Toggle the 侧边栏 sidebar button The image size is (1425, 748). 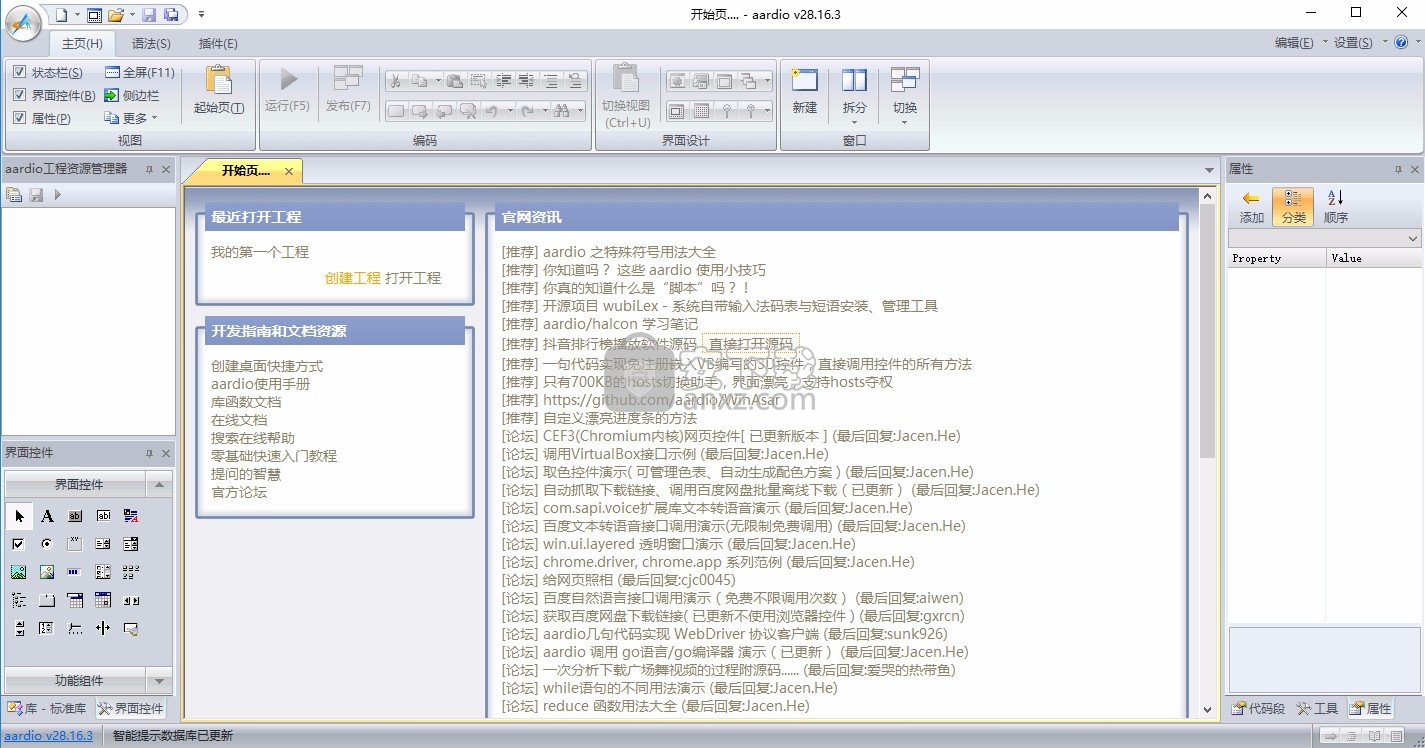[x=131, y=95]
